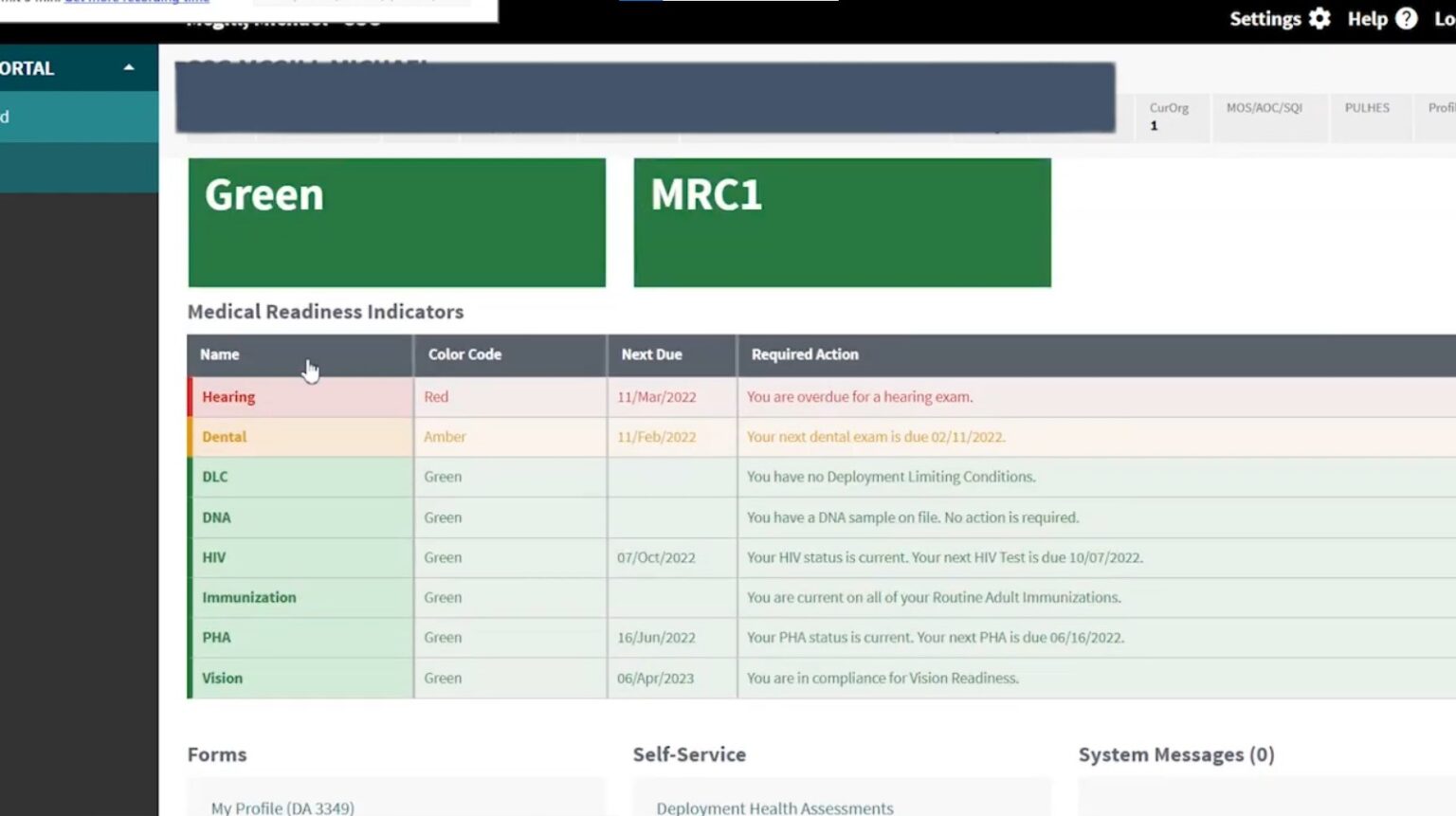Viewport: 1456px width, 816px height.
Task: Click the Help question mark icon
Action: pos(1407,19)
